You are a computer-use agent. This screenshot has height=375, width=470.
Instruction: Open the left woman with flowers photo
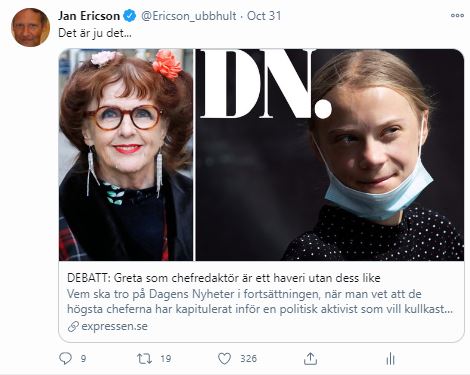(x=126, y=155)
